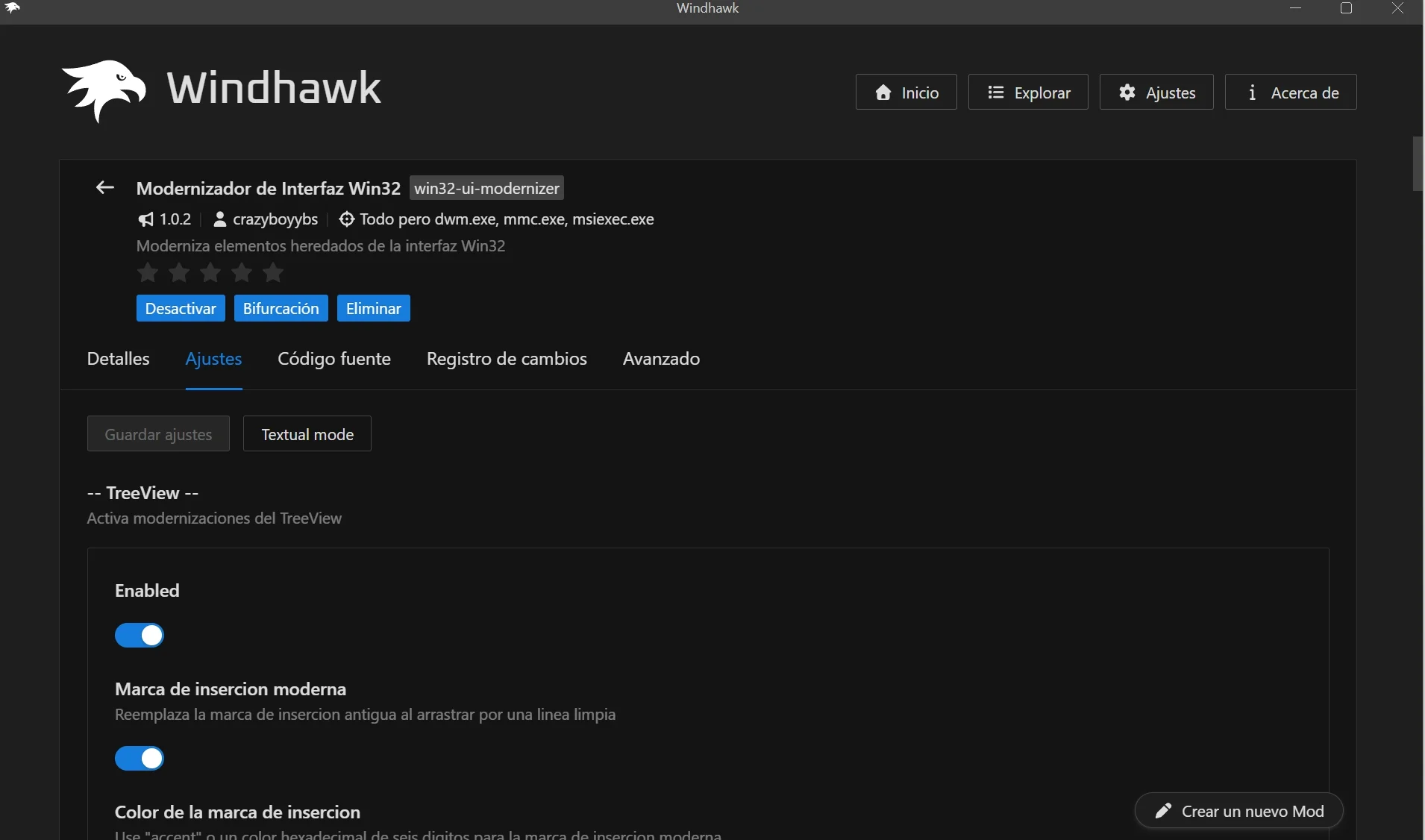Click the mod title Modernizador de Interfaz Win32
This screenshot has width=1425, height=840.
[x=269, y=188]
